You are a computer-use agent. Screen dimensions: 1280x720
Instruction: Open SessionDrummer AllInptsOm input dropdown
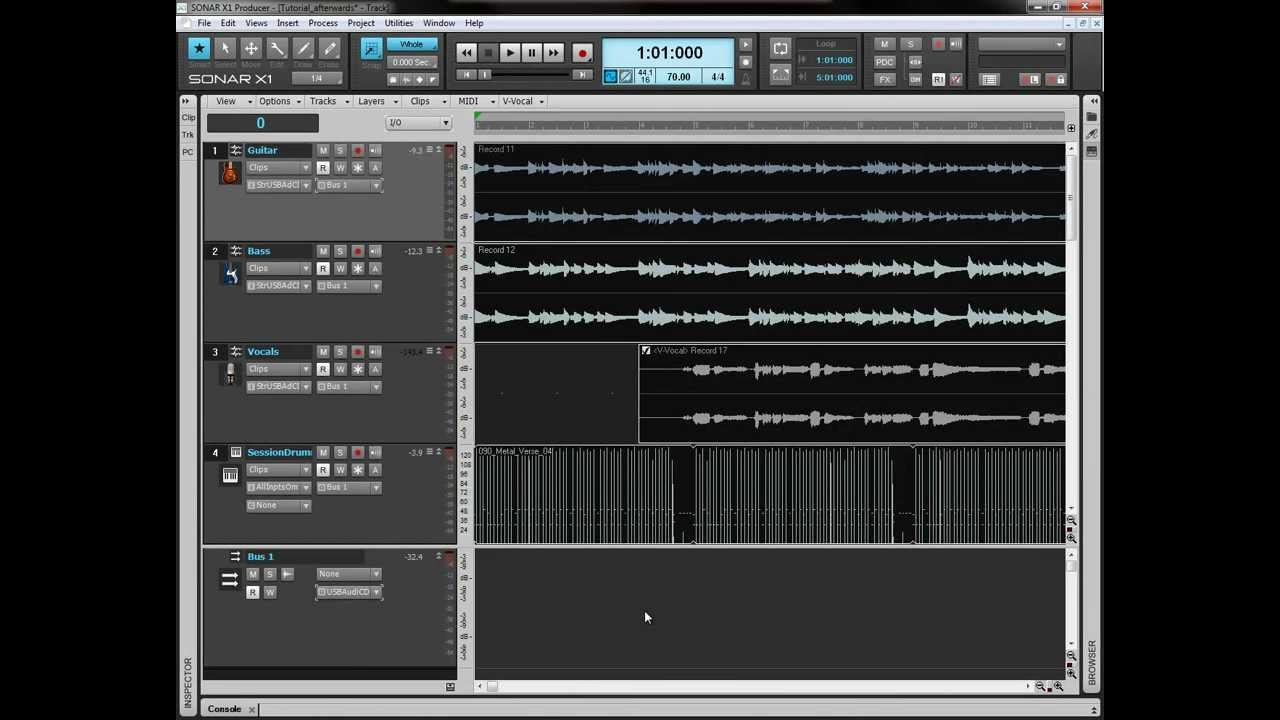pyautogui.click(x=279, y=488)
